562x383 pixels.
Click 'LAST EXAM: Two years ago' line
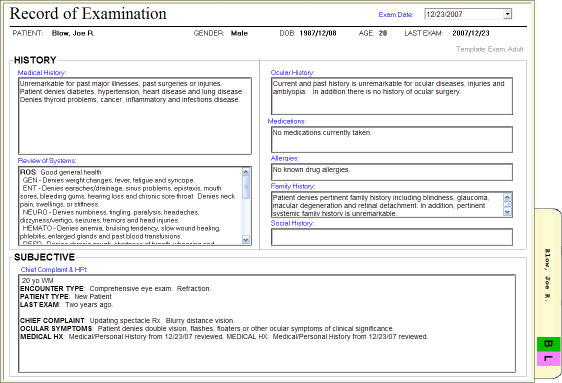[66, 305]
